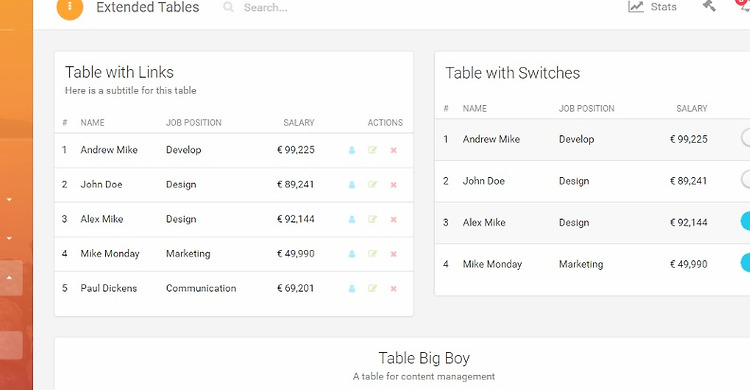The width and height of the screenshot is (750, 390).
Task: Collapse the highlighted sidebar caret-up item
Action: tap(10, 278)
